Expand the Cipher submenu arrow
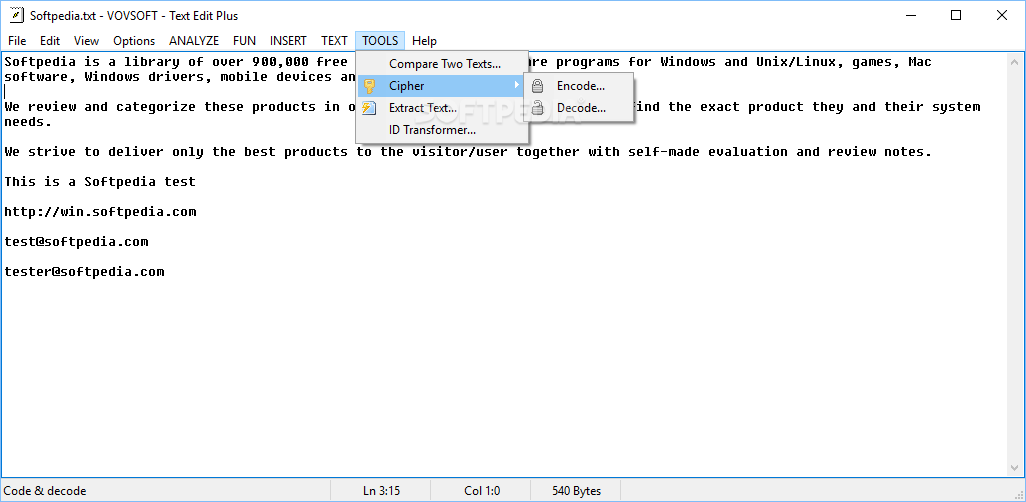Image resolution: width=1026 pixels, height=502 pixels. pos(517,86)
